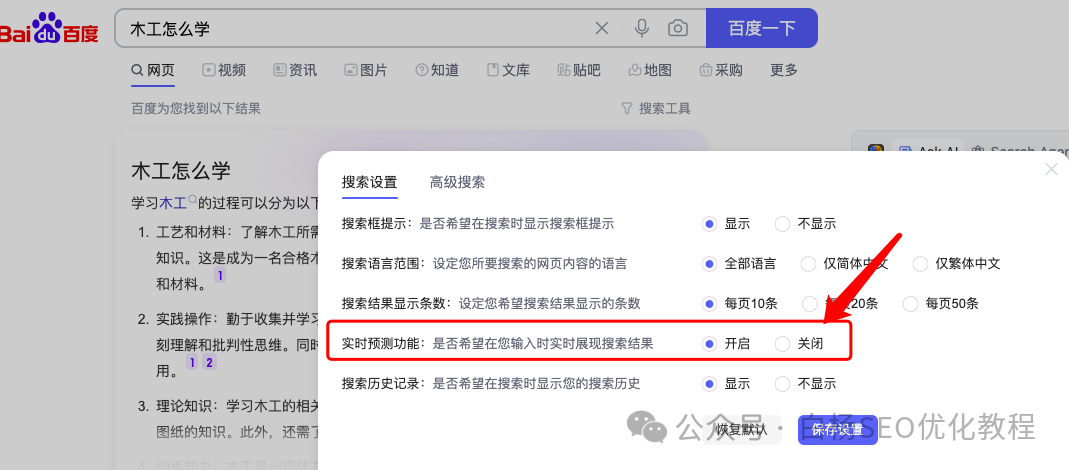Click the 百度一下 search button
Image resolution: width=1069 pixels, height=470 pixels.
[x=762, y=28]
